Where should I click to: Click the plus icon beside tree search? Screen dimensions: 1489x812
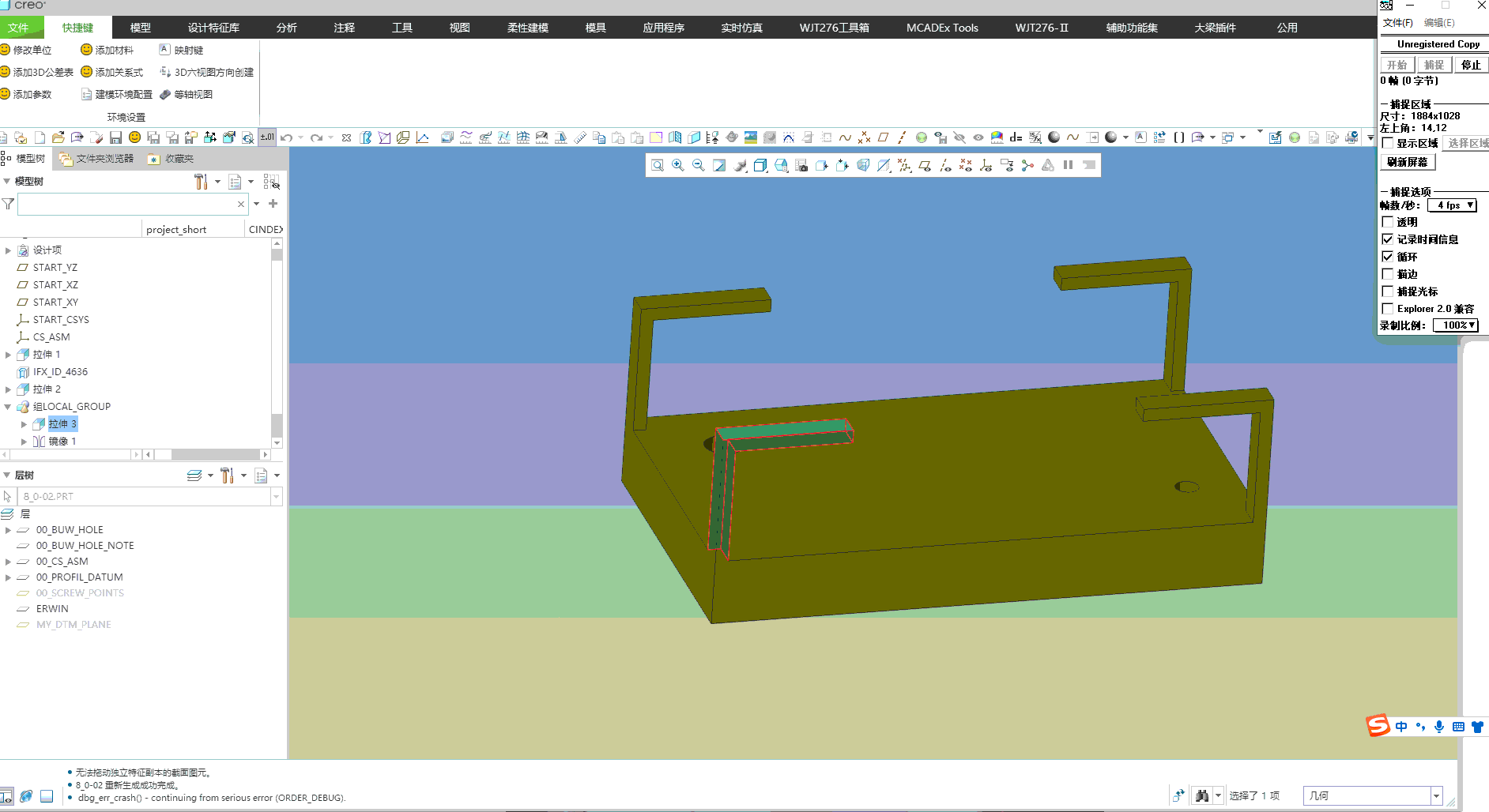pyautogui.click(x=273, y=204)
